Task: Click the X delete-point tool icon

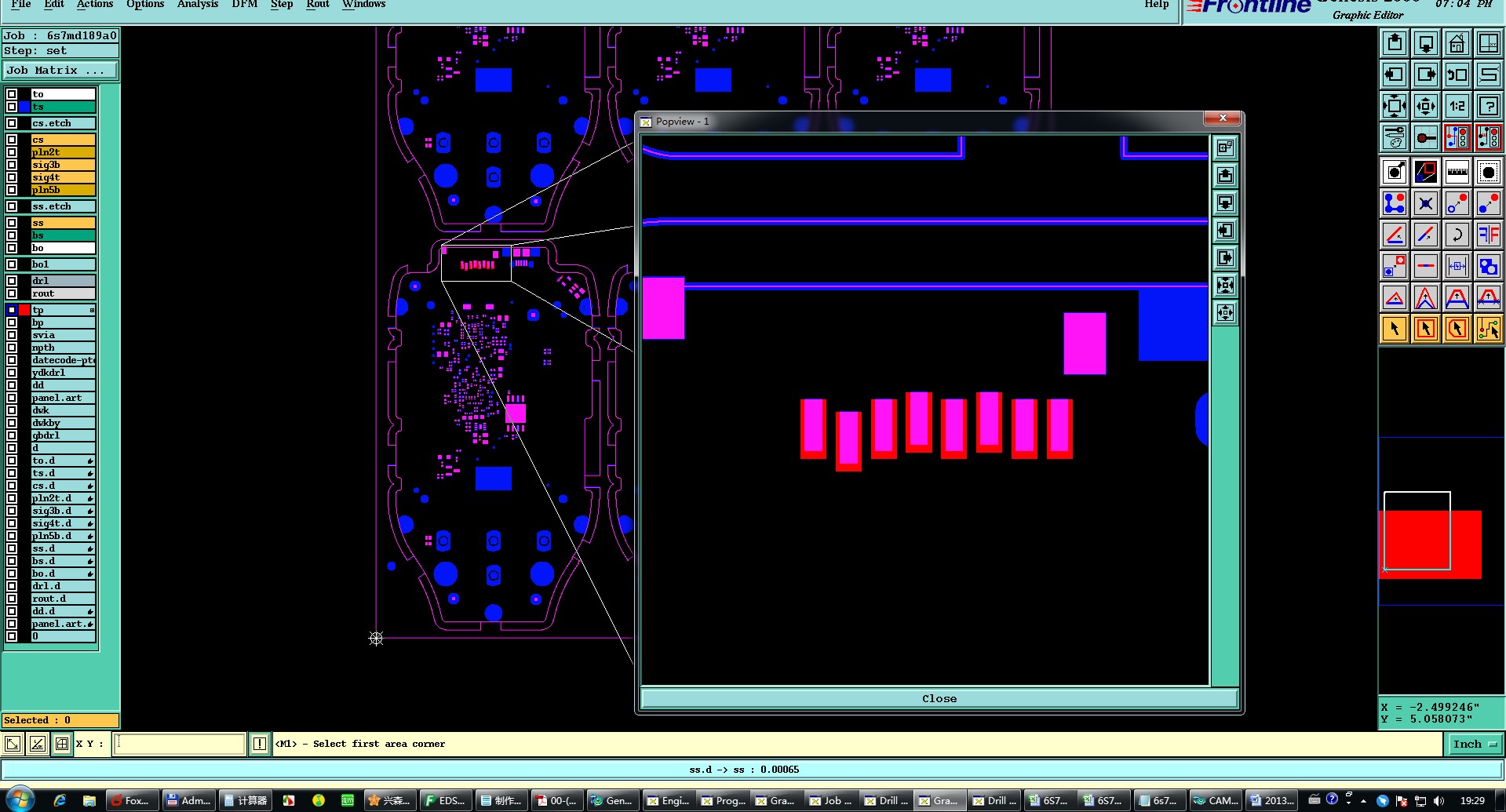Action: coord(1425,203)
